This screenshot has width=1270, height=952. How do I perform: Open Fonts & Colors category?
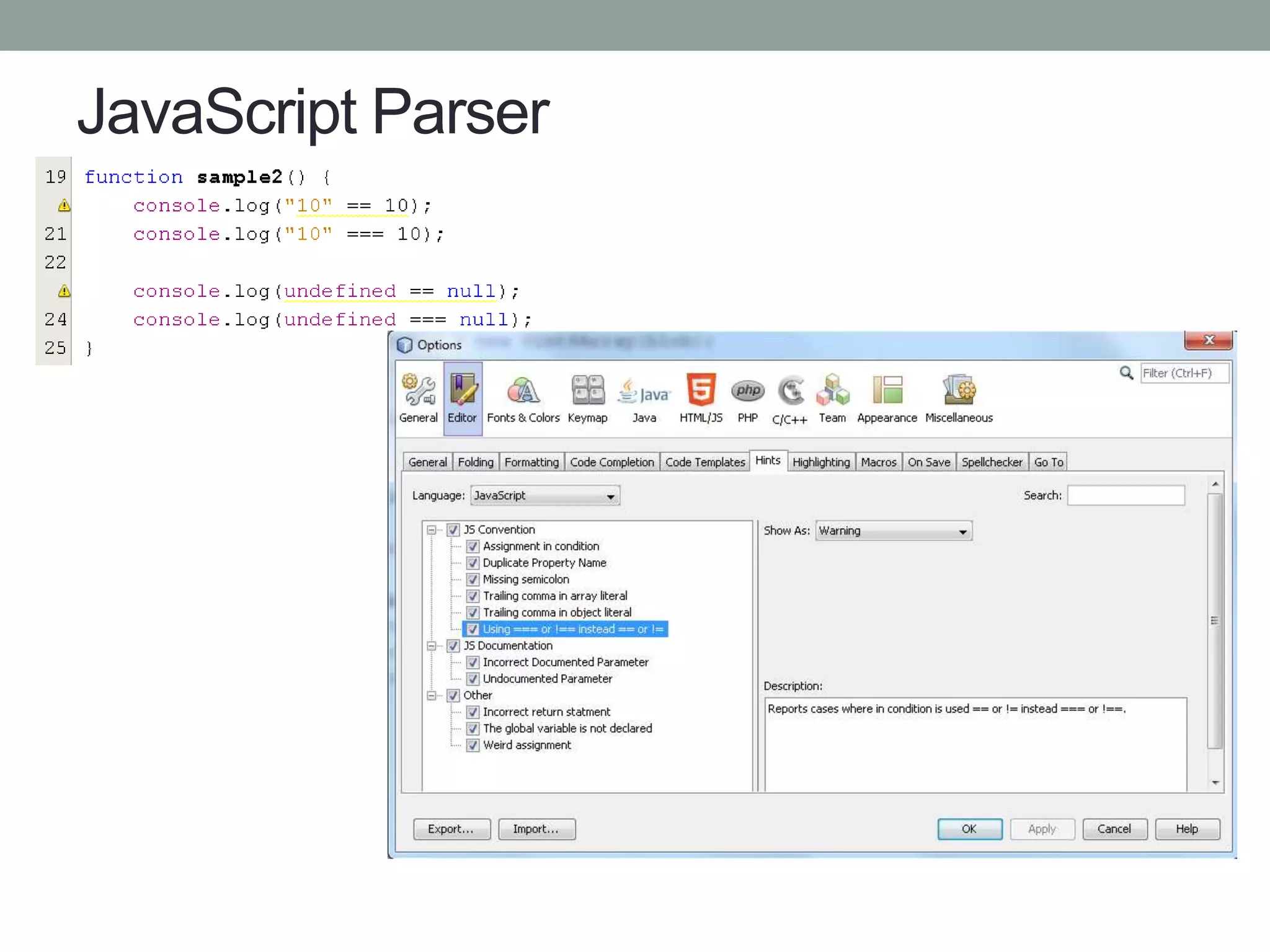point(523,399)
